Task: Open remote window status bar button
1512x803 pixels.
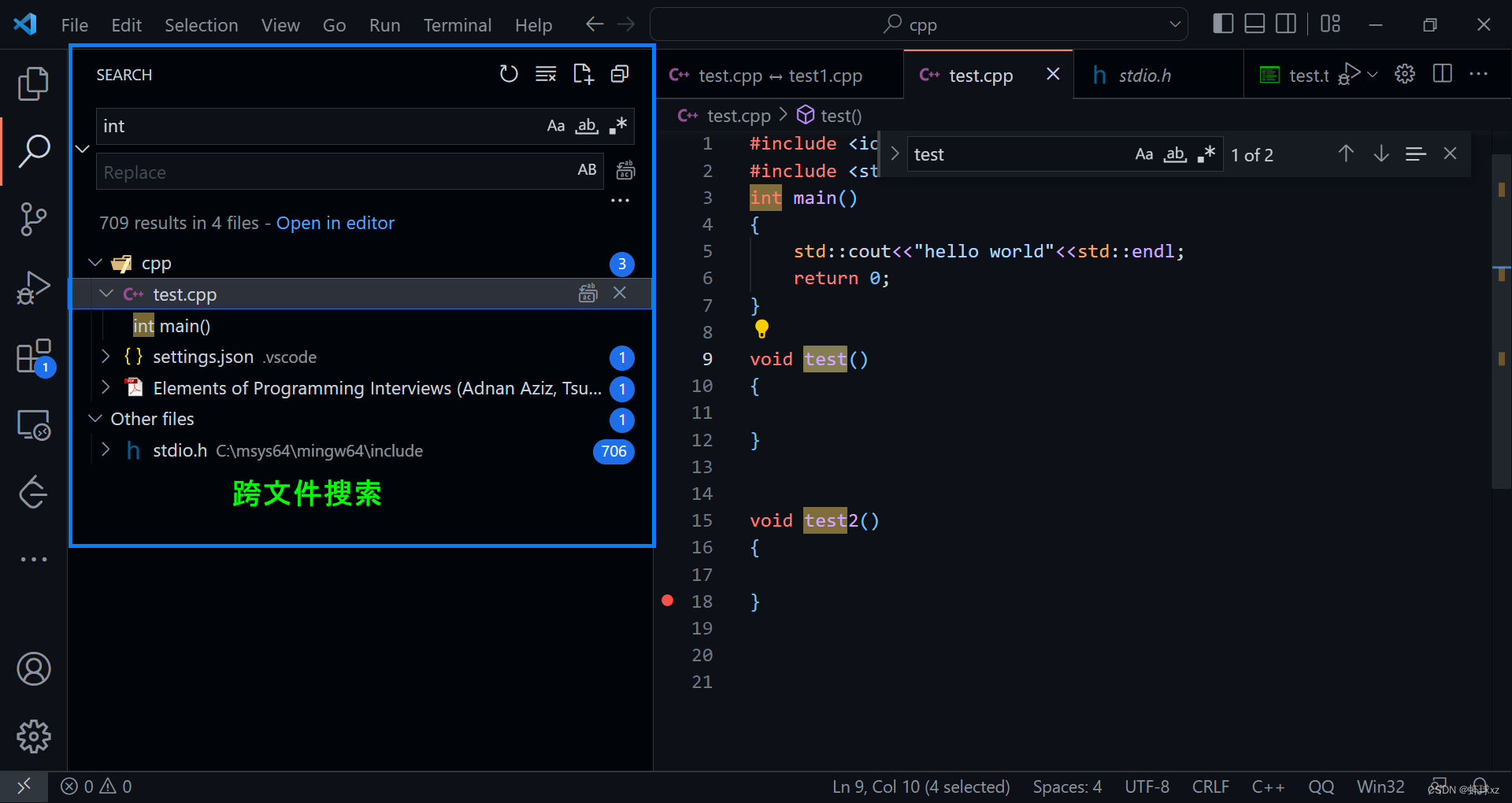Action: [24, 786]
